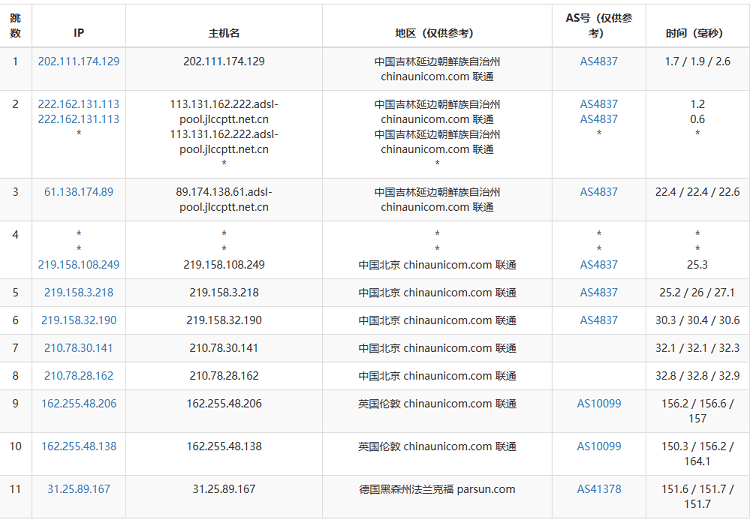This screenshot has width=750, height=520.
Task: Click the blue IP link 210.78.30.141
Action: [x=78, y=348]
